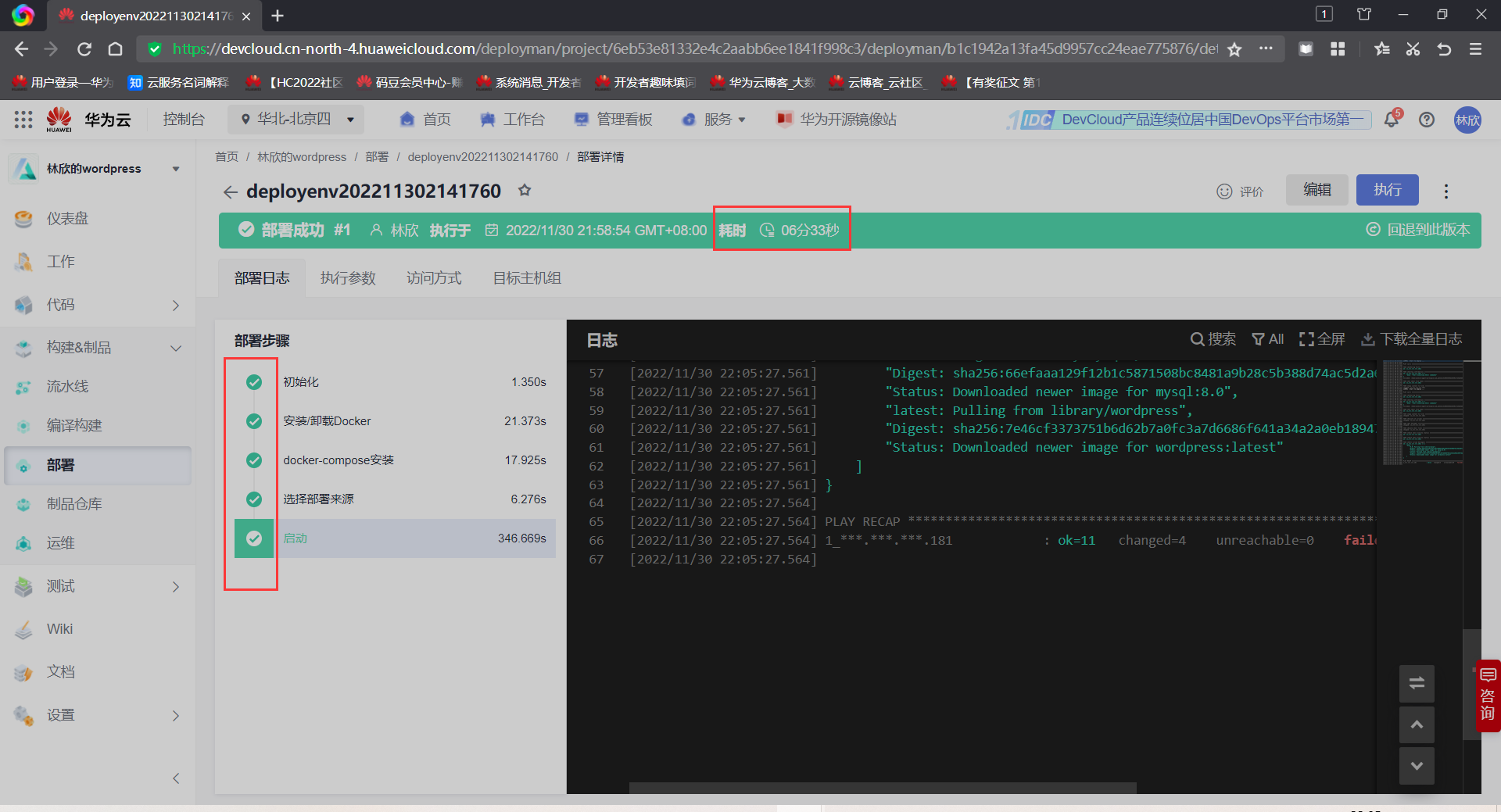Jump to top of log
Viewport: 1501px width, 812px height.
point(1417,724)
